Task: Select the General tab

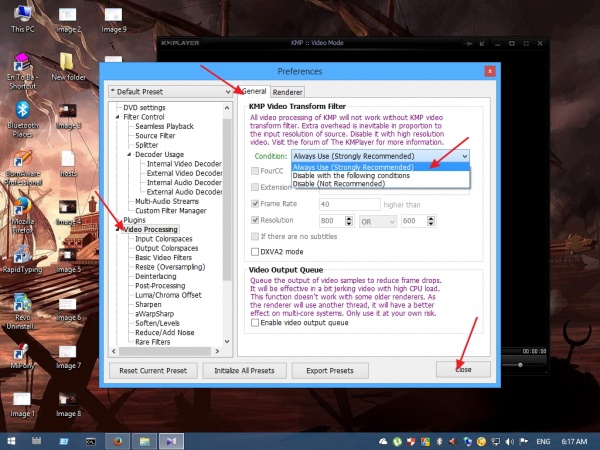Action: pos(254,92)
